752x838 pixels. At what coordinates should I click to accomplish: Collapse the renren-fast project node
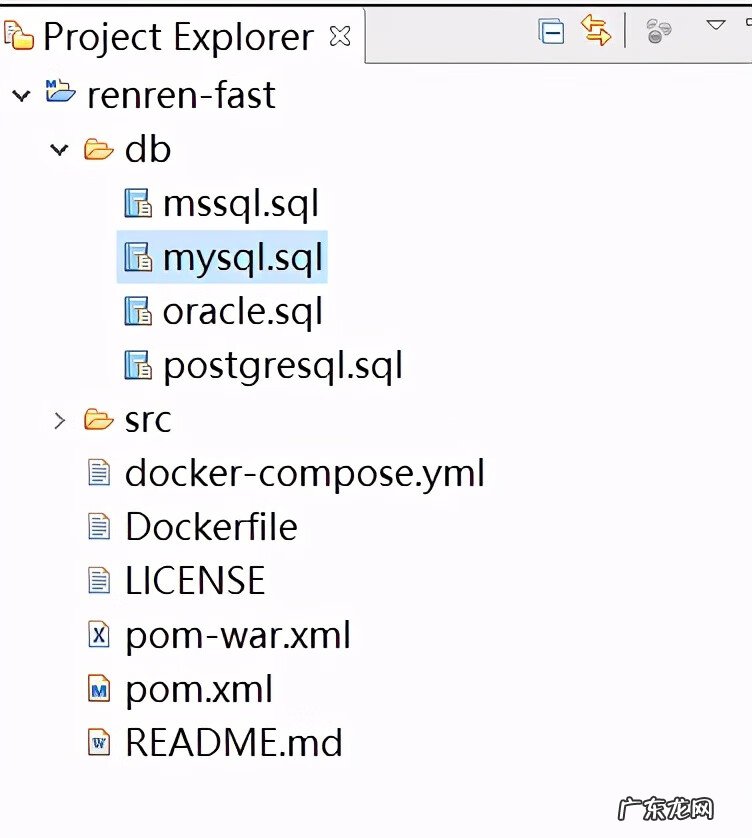tap(21, 96)
